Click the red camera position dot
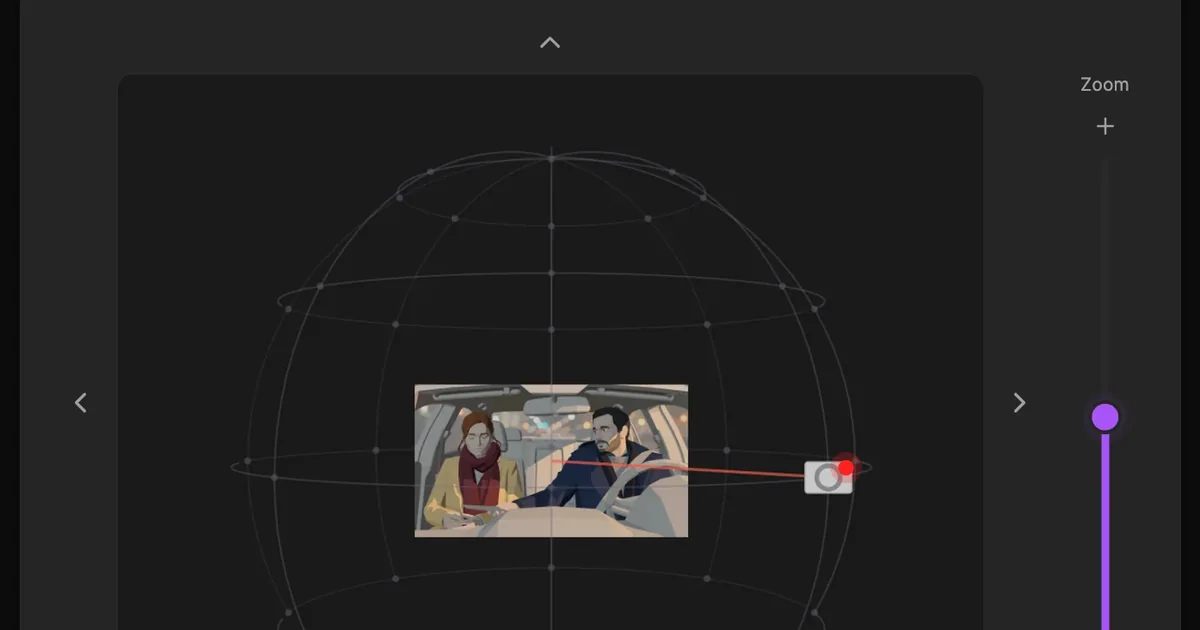Image resolution: width=1200 pixels, height=630 pixels. [x=846, y=467]
